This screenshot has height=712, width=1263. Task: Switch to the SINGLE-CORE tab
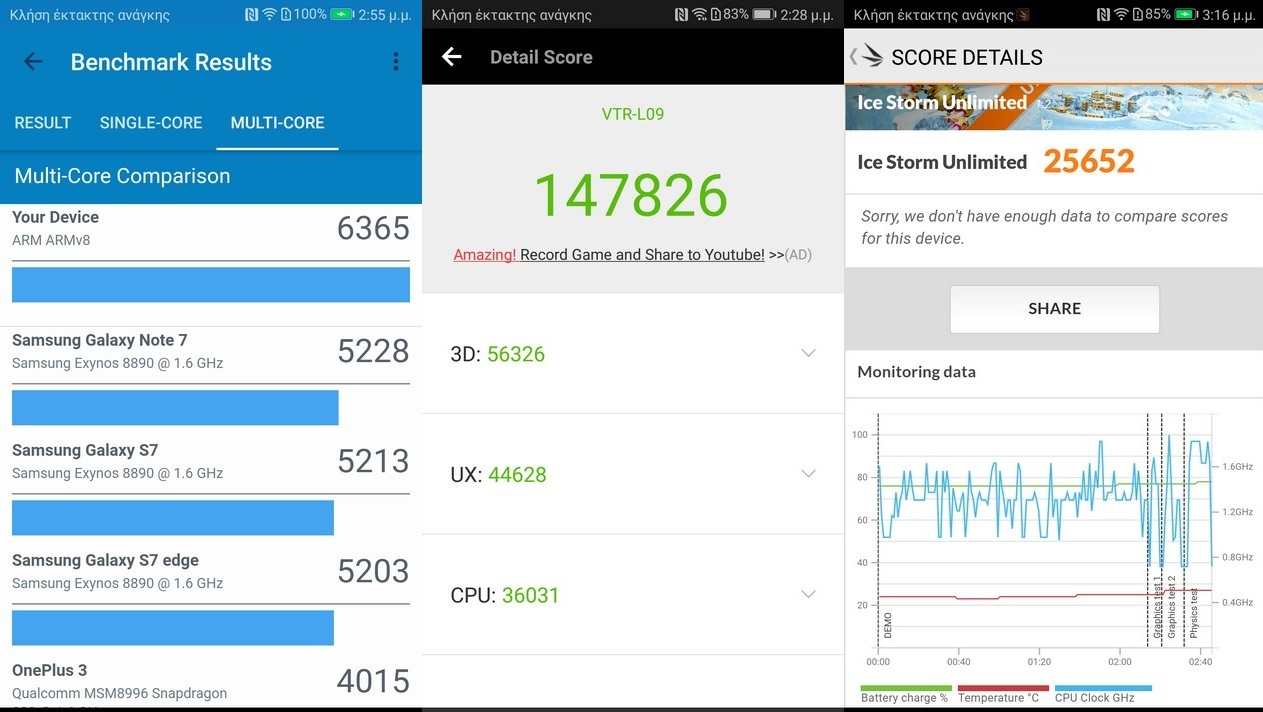click(151, 123)
